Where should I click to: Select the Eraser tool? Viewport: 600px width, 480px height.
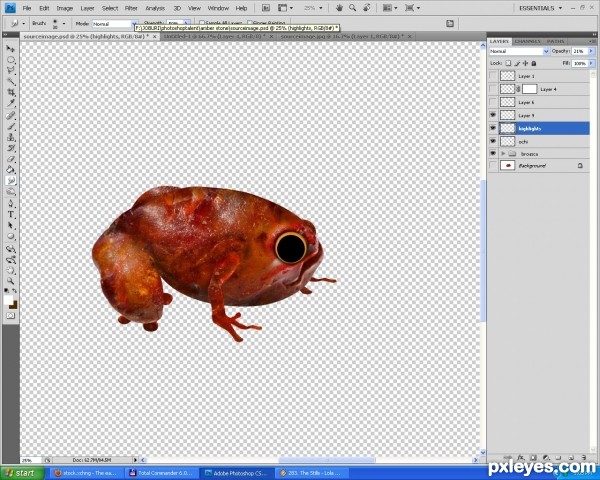tap(11, 159)
